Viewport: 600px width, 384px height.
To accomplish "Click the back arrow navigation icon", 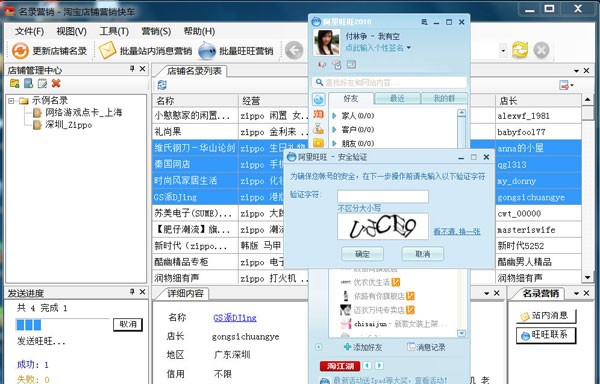I will click(x=294, y=50).
